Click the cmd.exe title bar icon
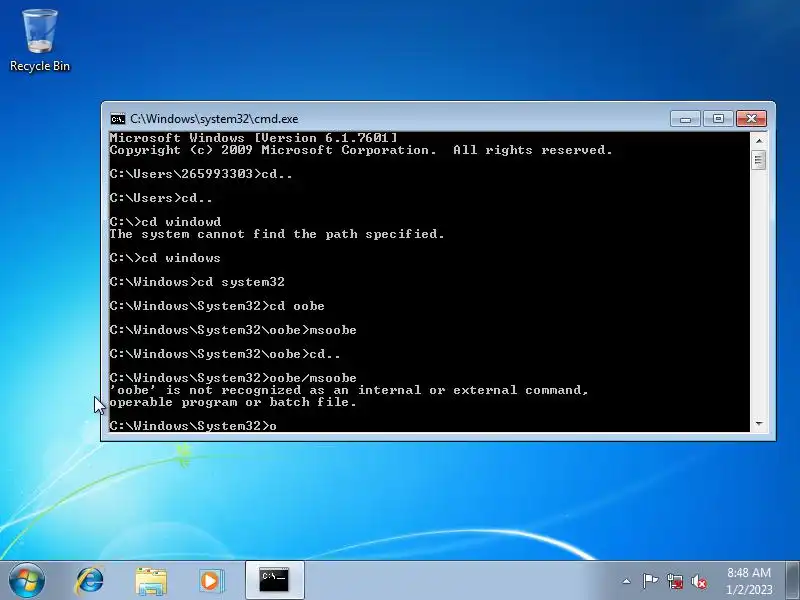Image resolution: width=800 pixels, height=600 pixels. tap(117, 119)
